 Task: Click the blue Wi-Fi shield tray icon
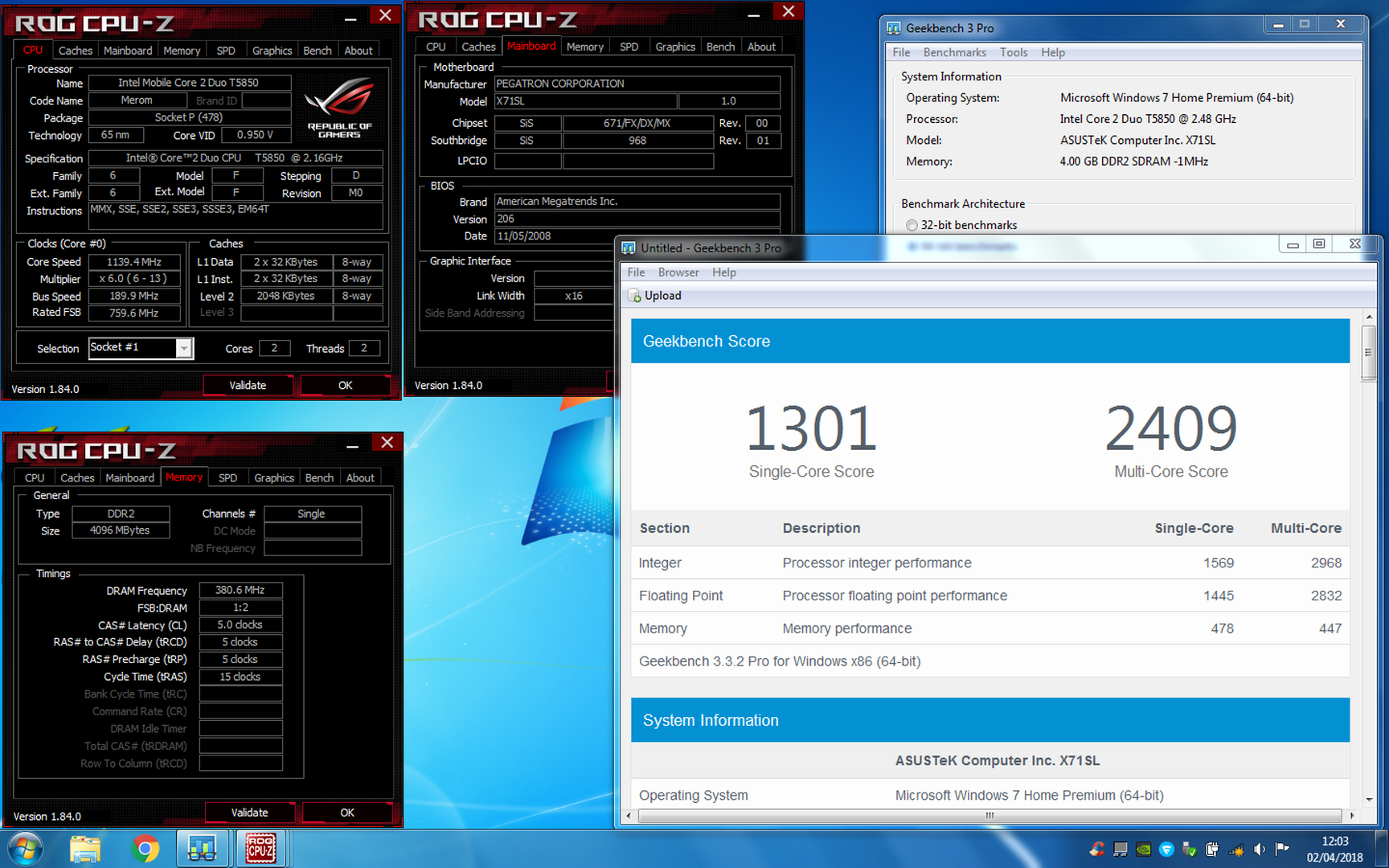point(1166,849)
